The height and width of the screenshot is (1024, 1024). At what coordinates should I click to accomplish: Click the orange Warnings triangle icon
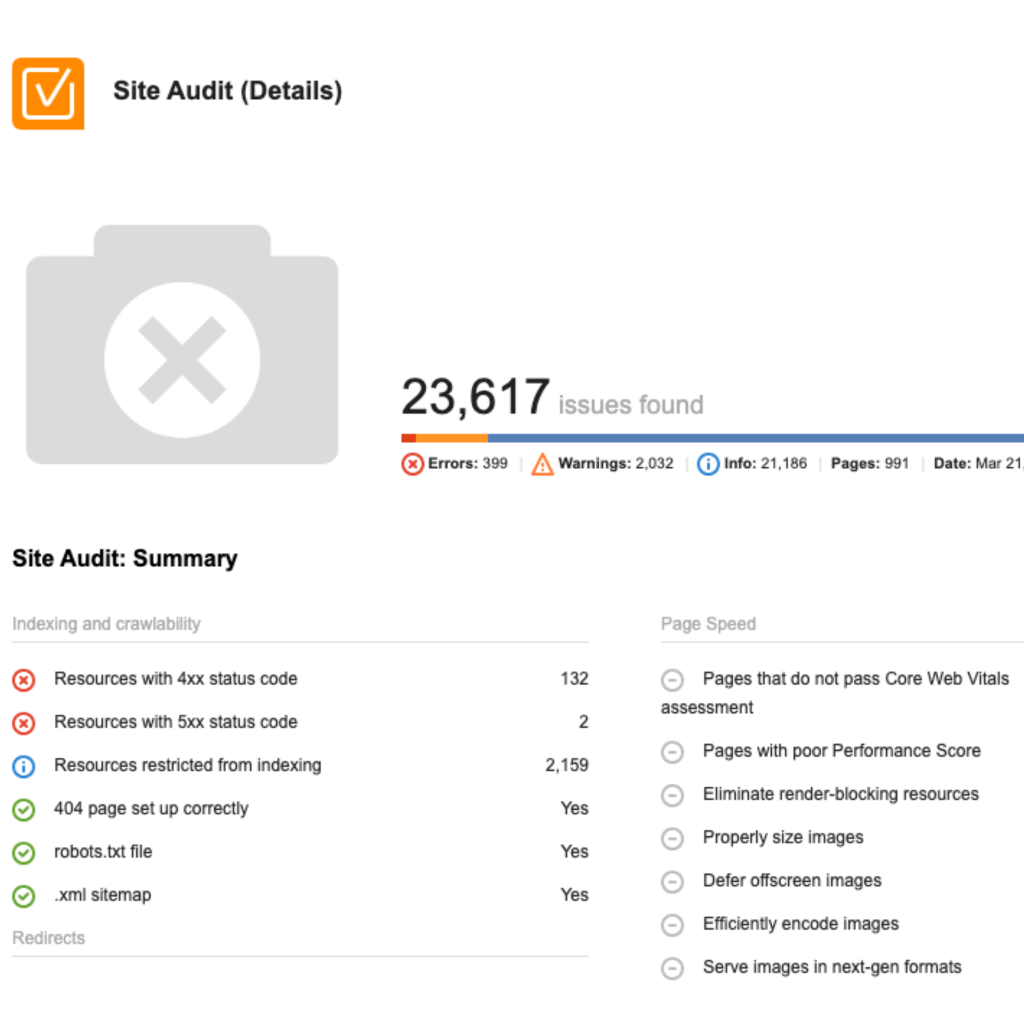click(542, 464)
